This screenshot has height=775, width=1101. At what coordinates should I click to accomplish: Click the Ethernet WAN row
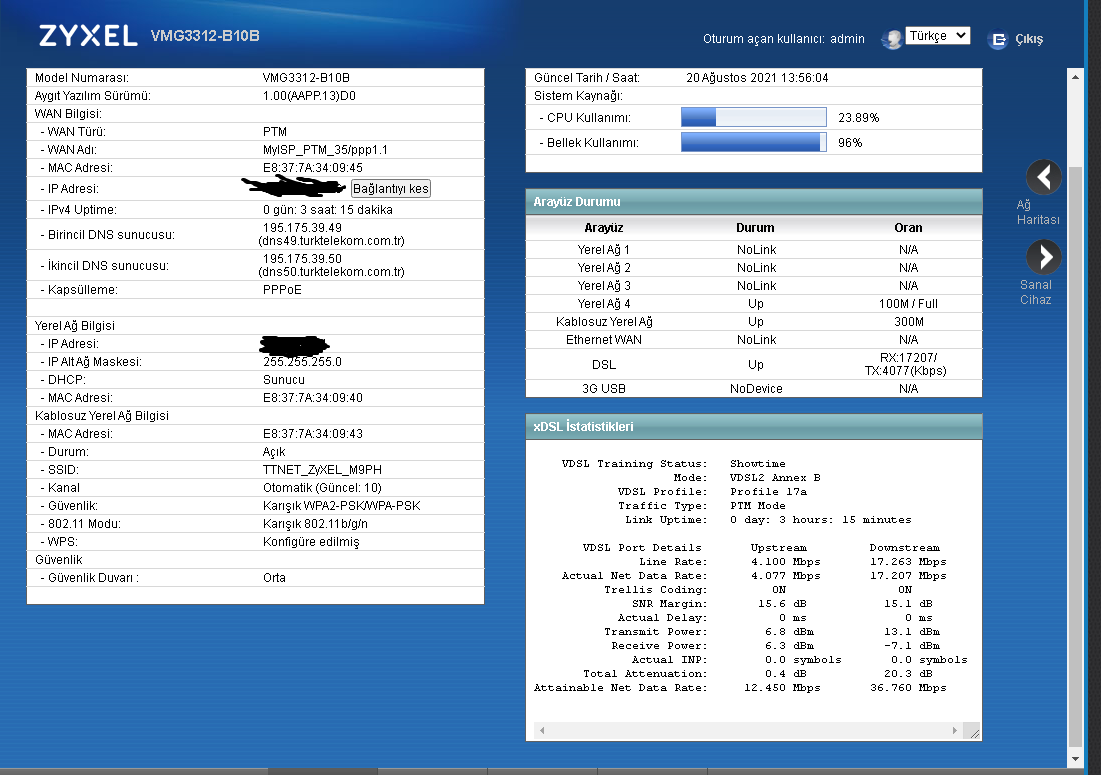(753, 340)
